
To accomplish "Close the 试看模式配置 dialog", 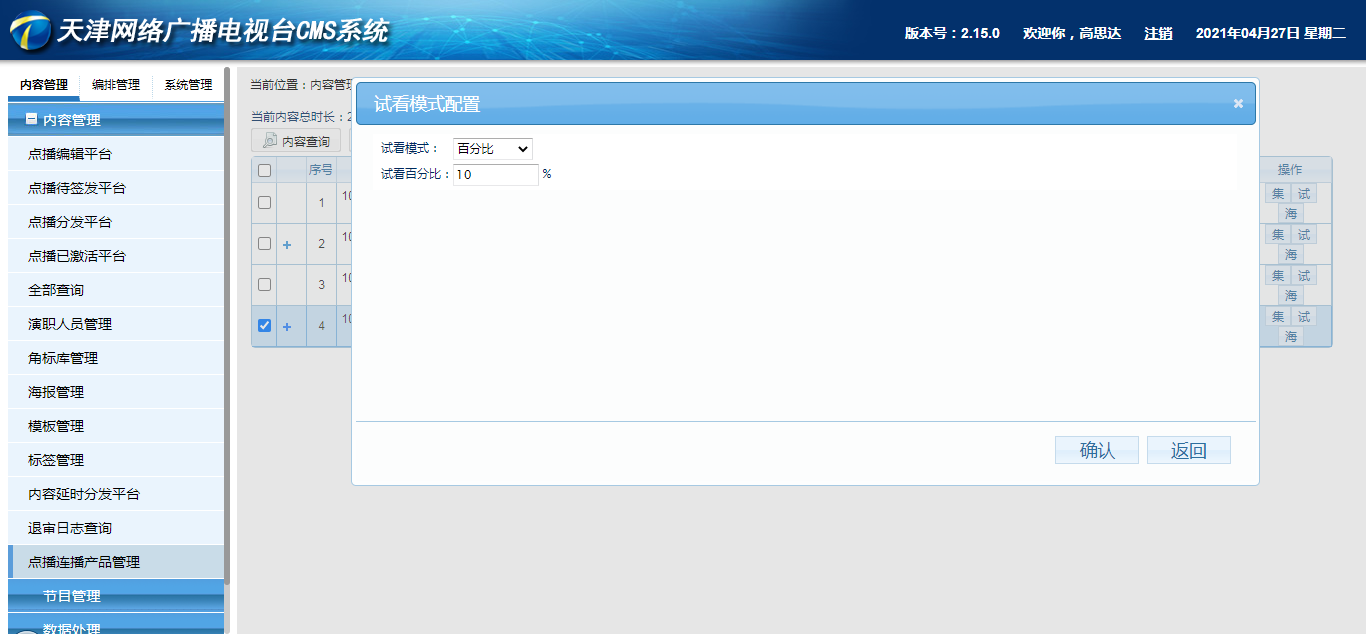I will [1238, 103].
